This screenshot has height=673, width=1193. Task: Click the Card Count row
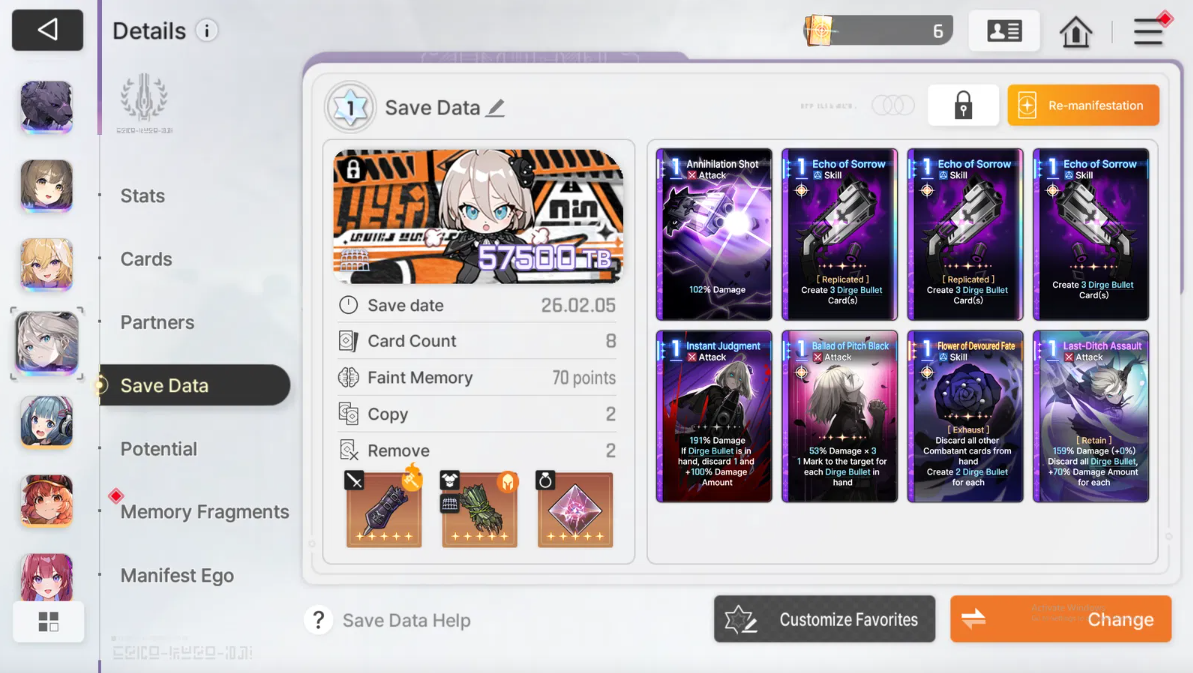click(477, 341)
